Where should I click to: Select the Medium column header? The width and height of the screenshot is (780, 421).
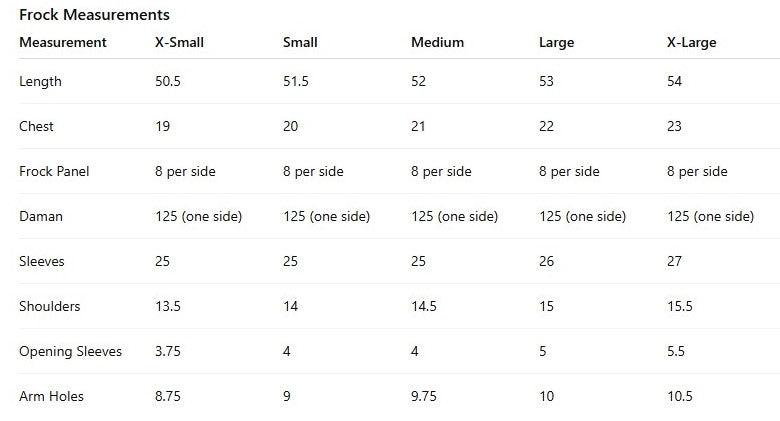(x=437, y=43)
